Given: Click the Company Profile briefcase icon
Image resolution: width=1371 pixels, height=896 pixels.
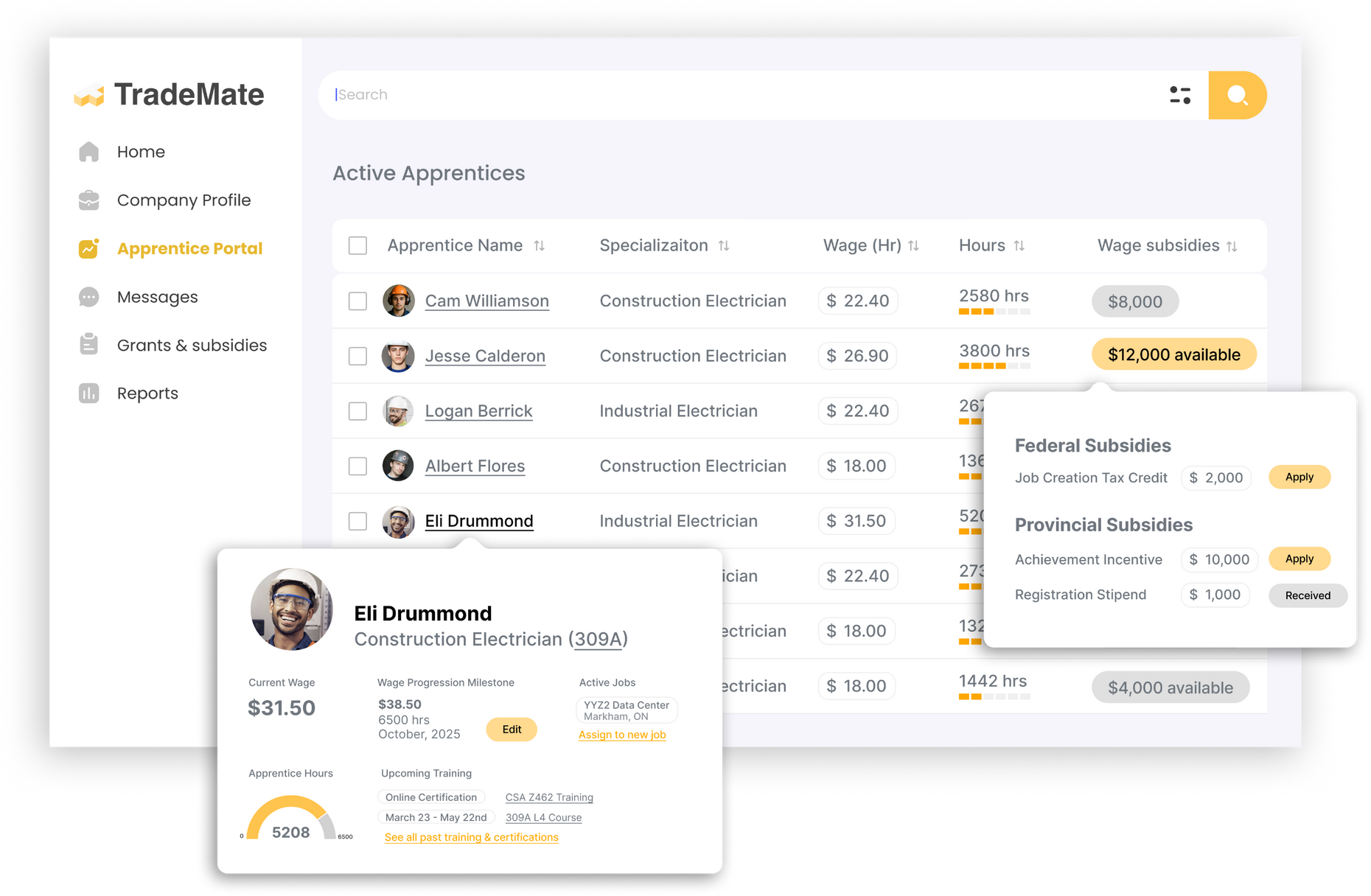Looking at the screenshot, I should point(88,200).
